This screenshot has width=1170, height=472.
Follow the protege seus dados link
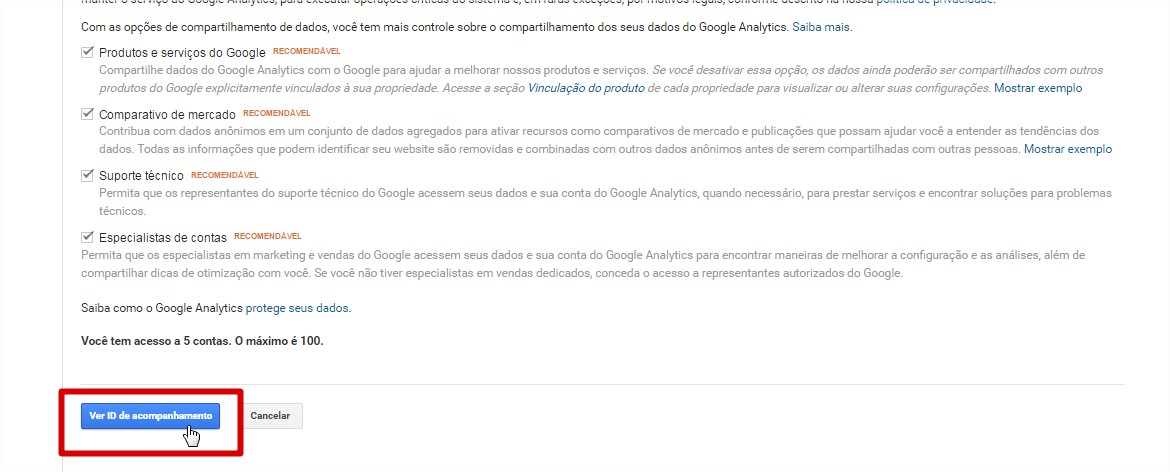296,307
